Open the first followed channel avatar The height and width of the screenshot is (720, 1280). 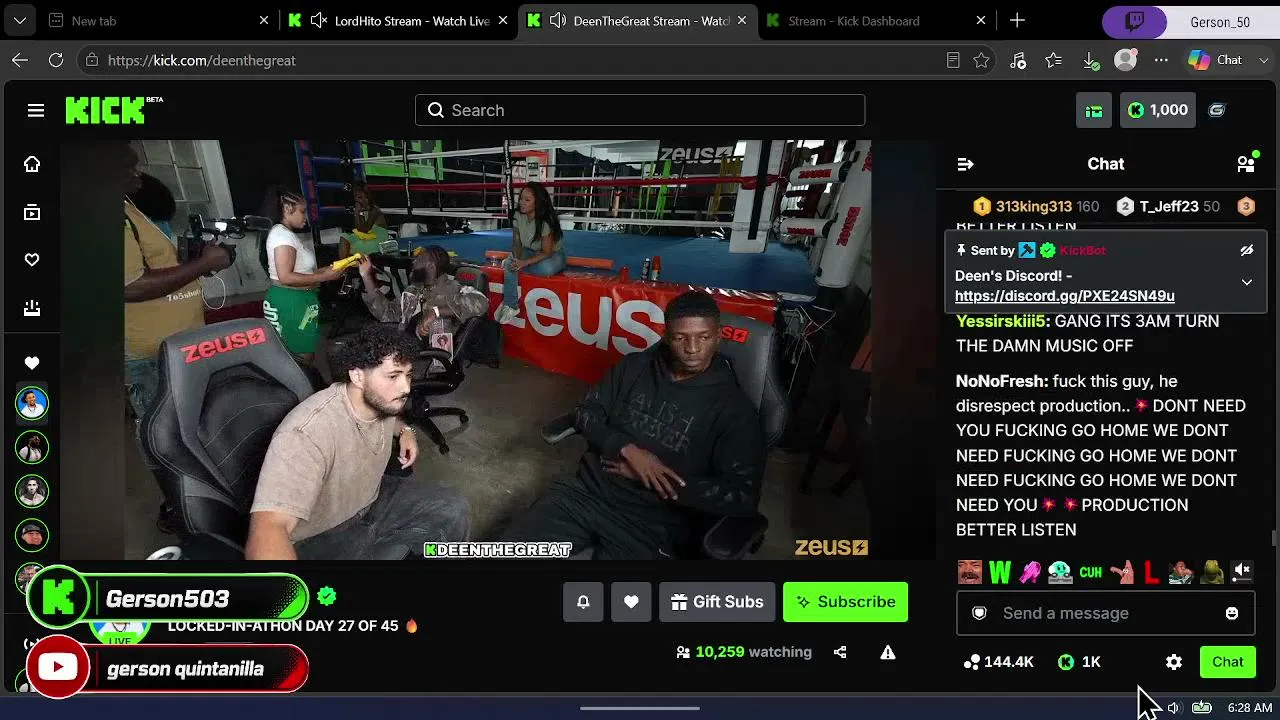32,403
